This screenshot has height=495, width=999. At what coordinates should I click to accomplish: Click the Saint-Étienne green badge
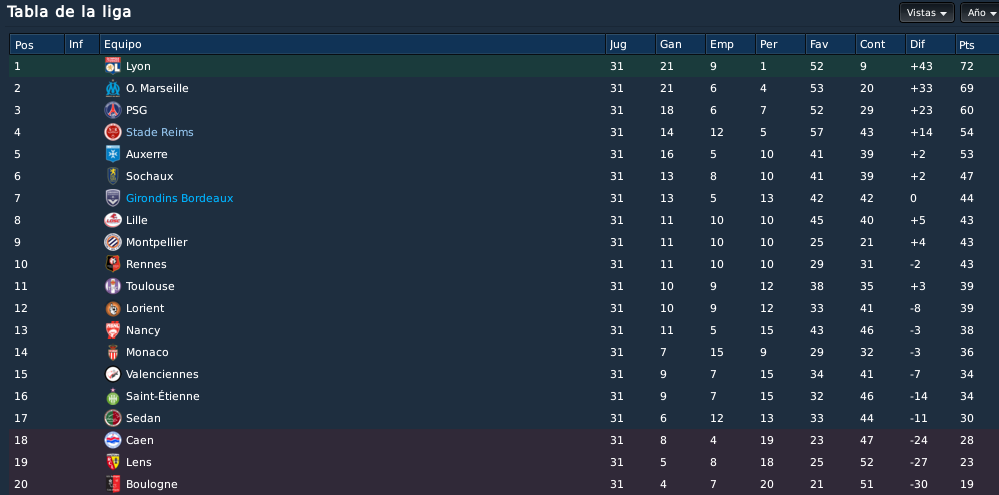(x=113, y=396)
